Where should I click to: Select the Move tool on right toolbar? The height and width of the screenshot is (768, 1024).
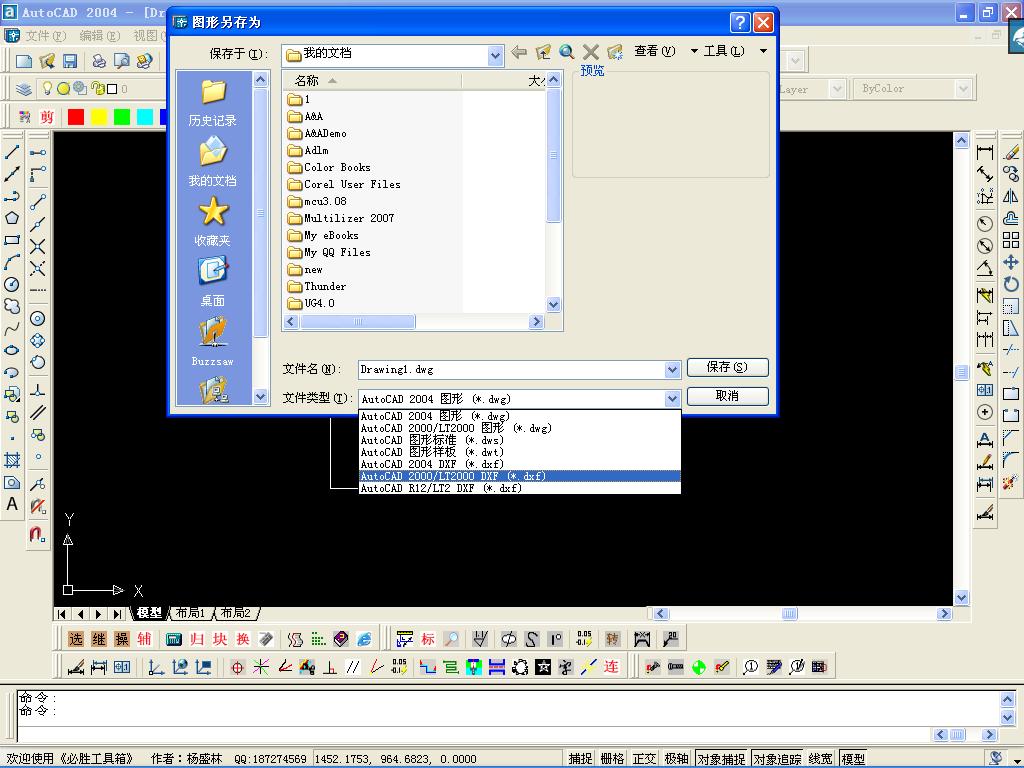[x=1011, y=263]
